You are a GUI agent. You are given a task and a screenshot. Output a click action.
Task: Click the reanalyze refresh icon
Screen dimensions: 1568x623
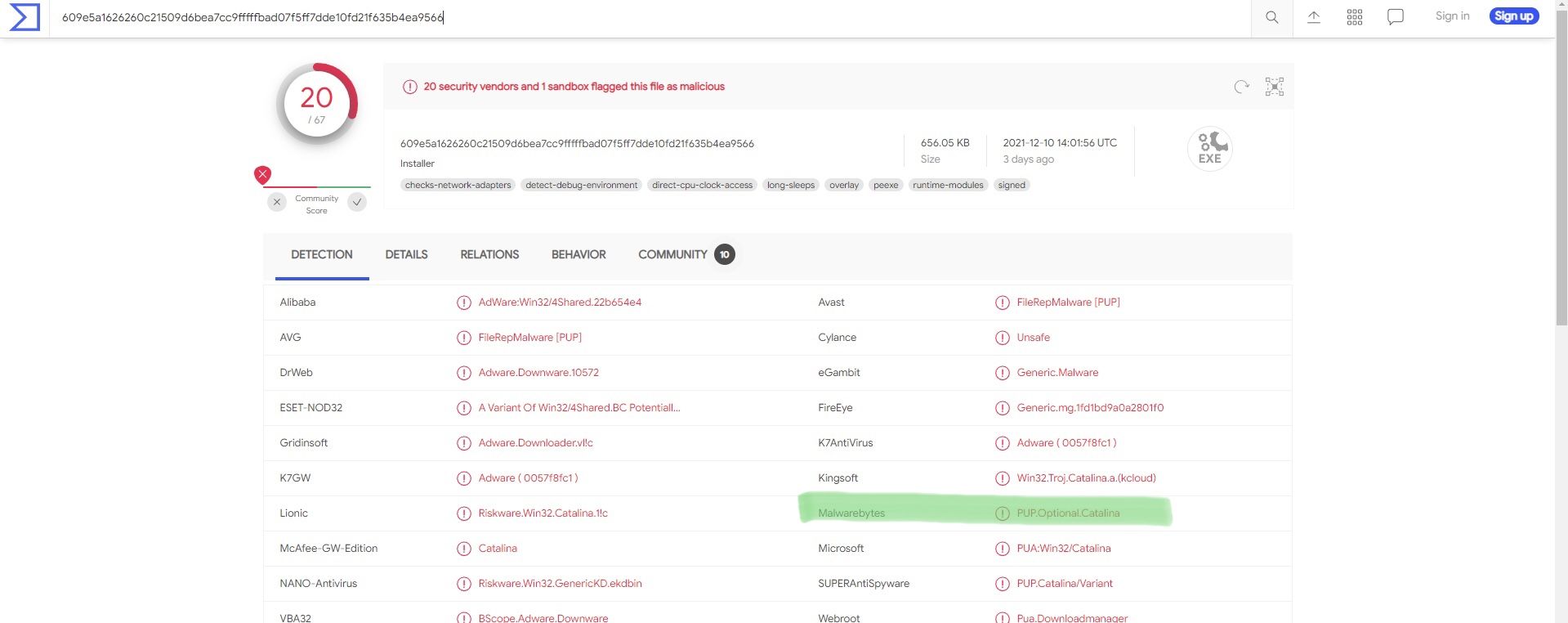[x=1242, y=87]
